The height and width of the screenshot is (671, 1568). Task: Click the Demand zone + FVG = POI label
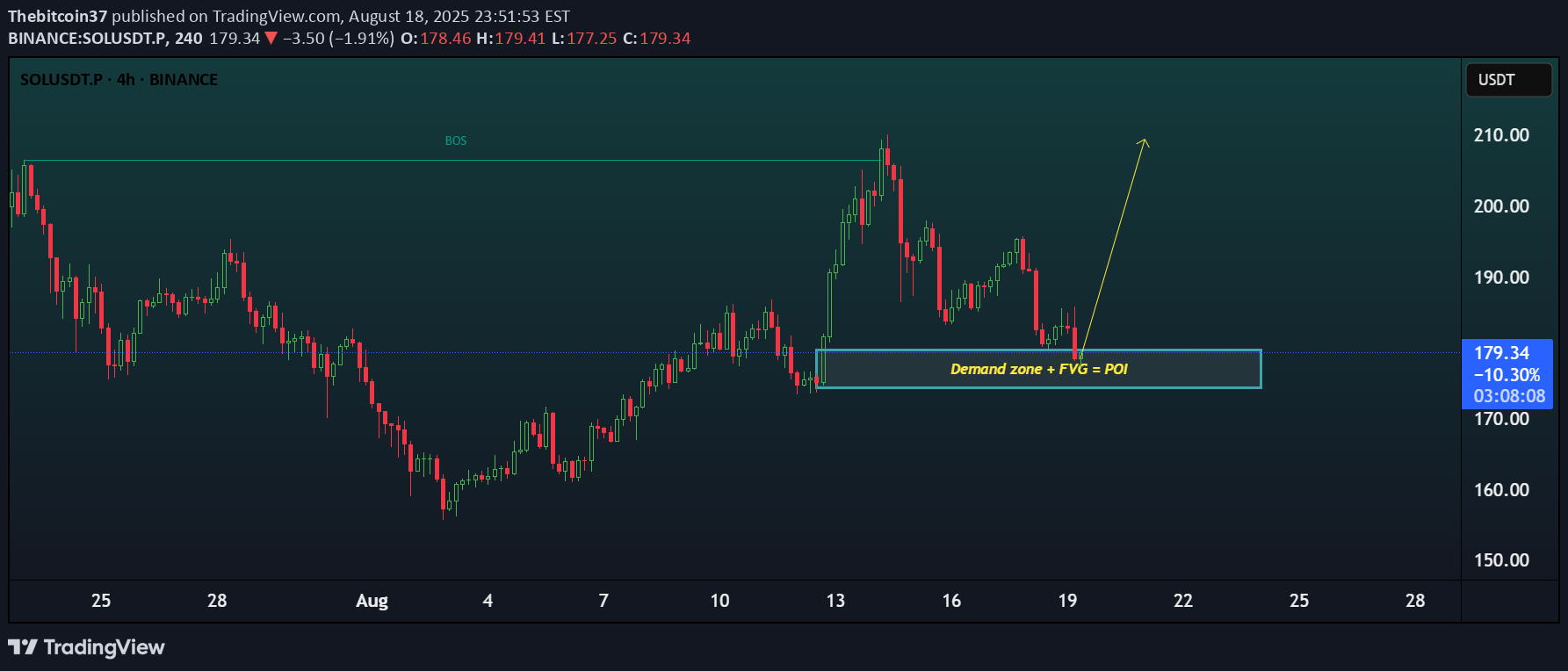[x=1039, y=369]
